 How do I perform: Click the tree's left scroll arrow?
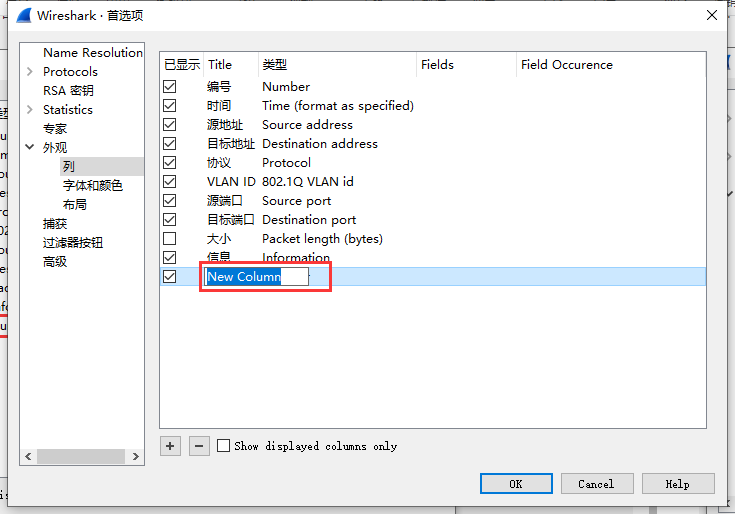(28, 456)
